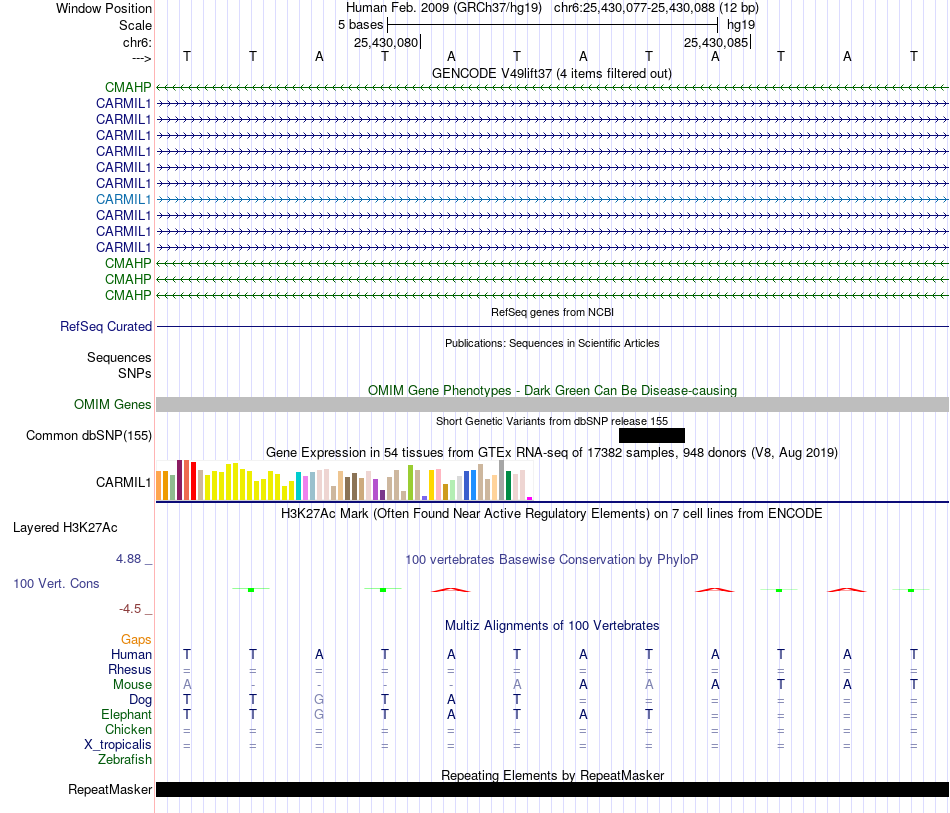Click the 'chr6:' ruler label
The height and width of the screenshot is (813, 950).
coord(137,42)
